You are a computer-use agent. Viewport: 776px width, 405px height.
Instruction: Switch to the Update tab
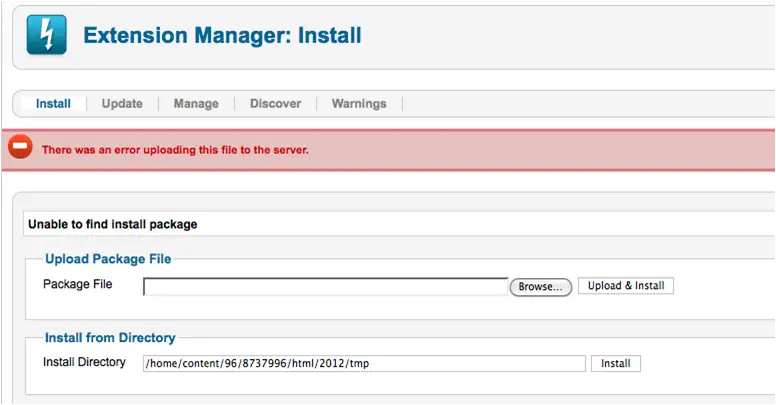pos(122,103)
